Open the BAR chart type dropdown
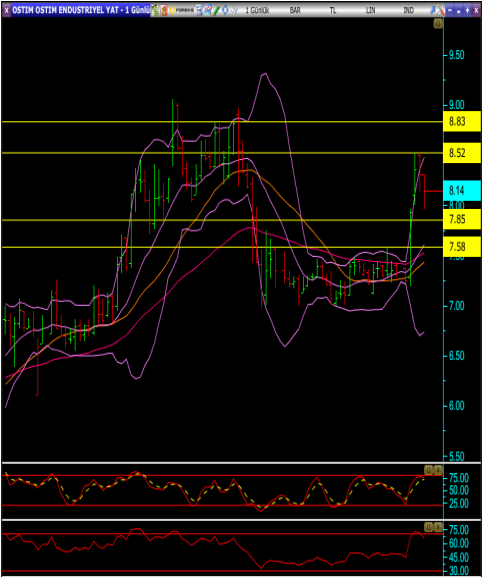Viewport: 484px width, 578px height. click(295, 10)
